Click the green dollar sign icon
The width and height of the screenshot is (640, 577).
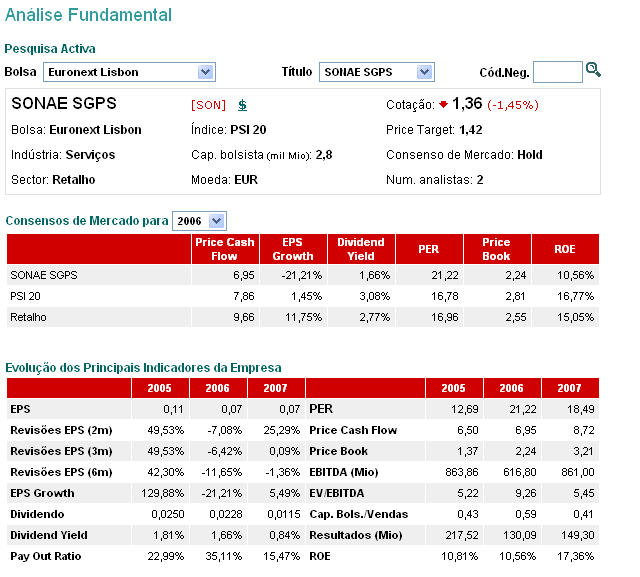[x=242, y=104]
